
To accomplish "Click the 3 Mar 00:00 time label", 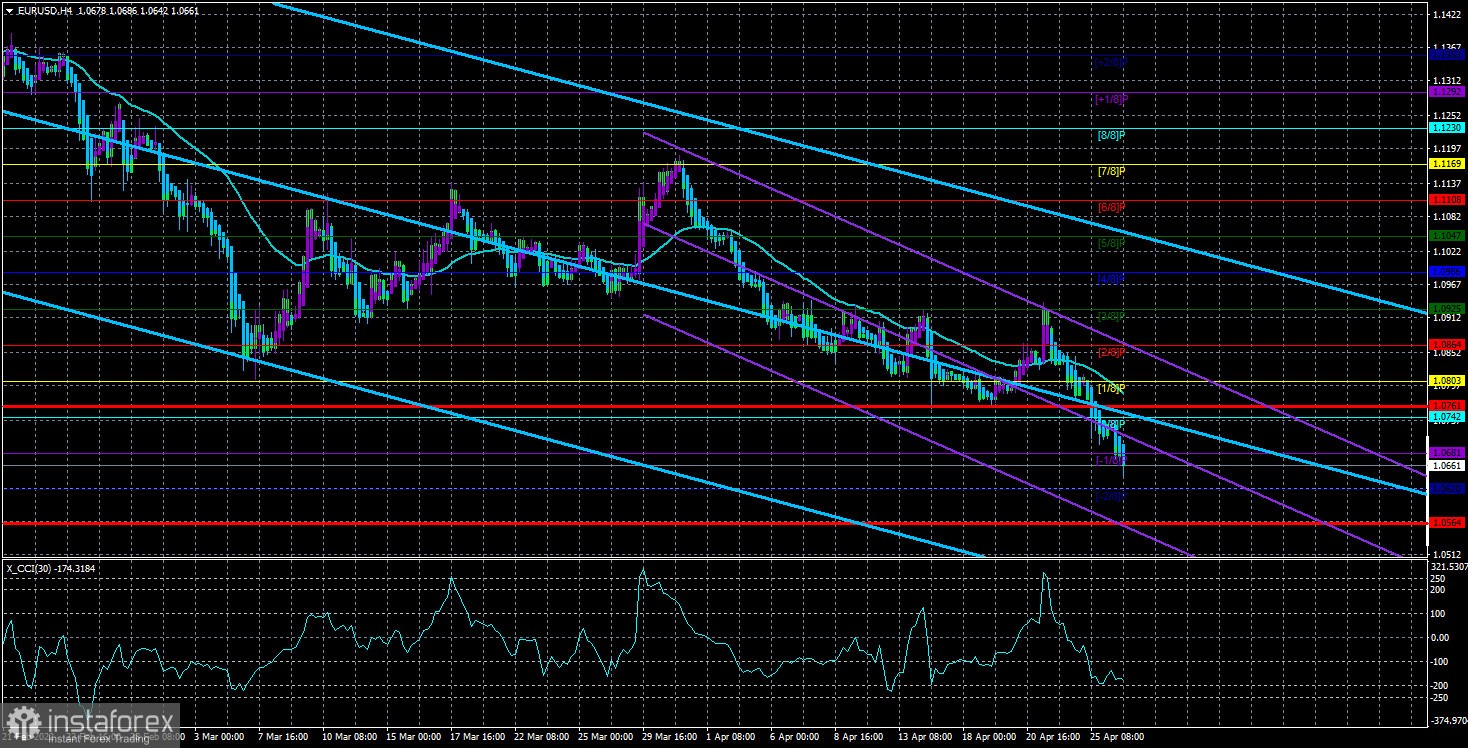I will tap(218, 736).
